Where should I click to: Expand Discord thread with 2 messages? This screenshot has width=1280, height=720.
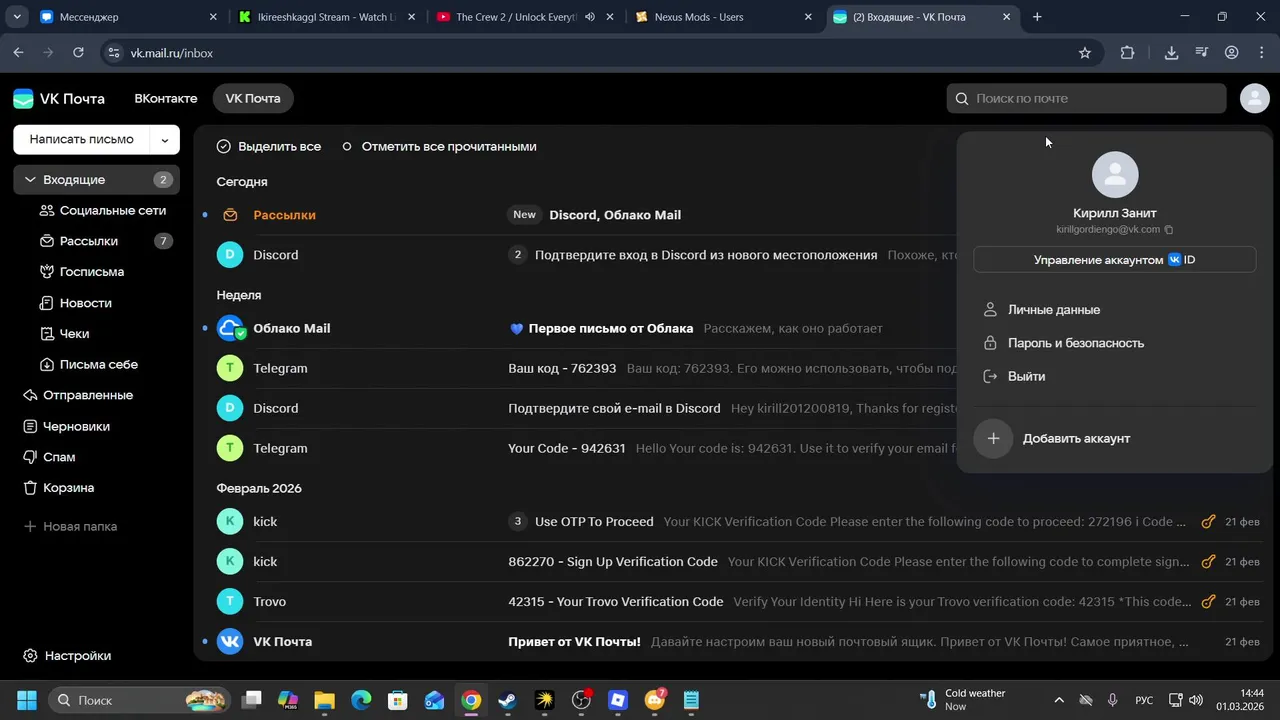click(517, 255)
